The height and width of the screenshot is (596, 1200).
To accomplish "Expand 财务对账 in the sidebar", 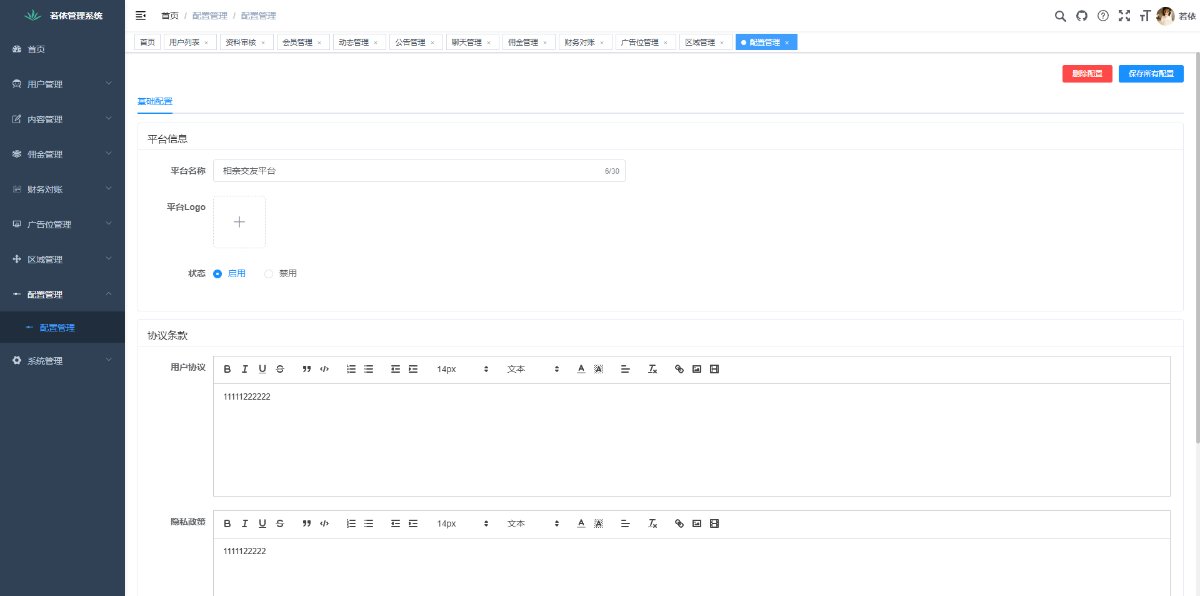I will 62,189.
